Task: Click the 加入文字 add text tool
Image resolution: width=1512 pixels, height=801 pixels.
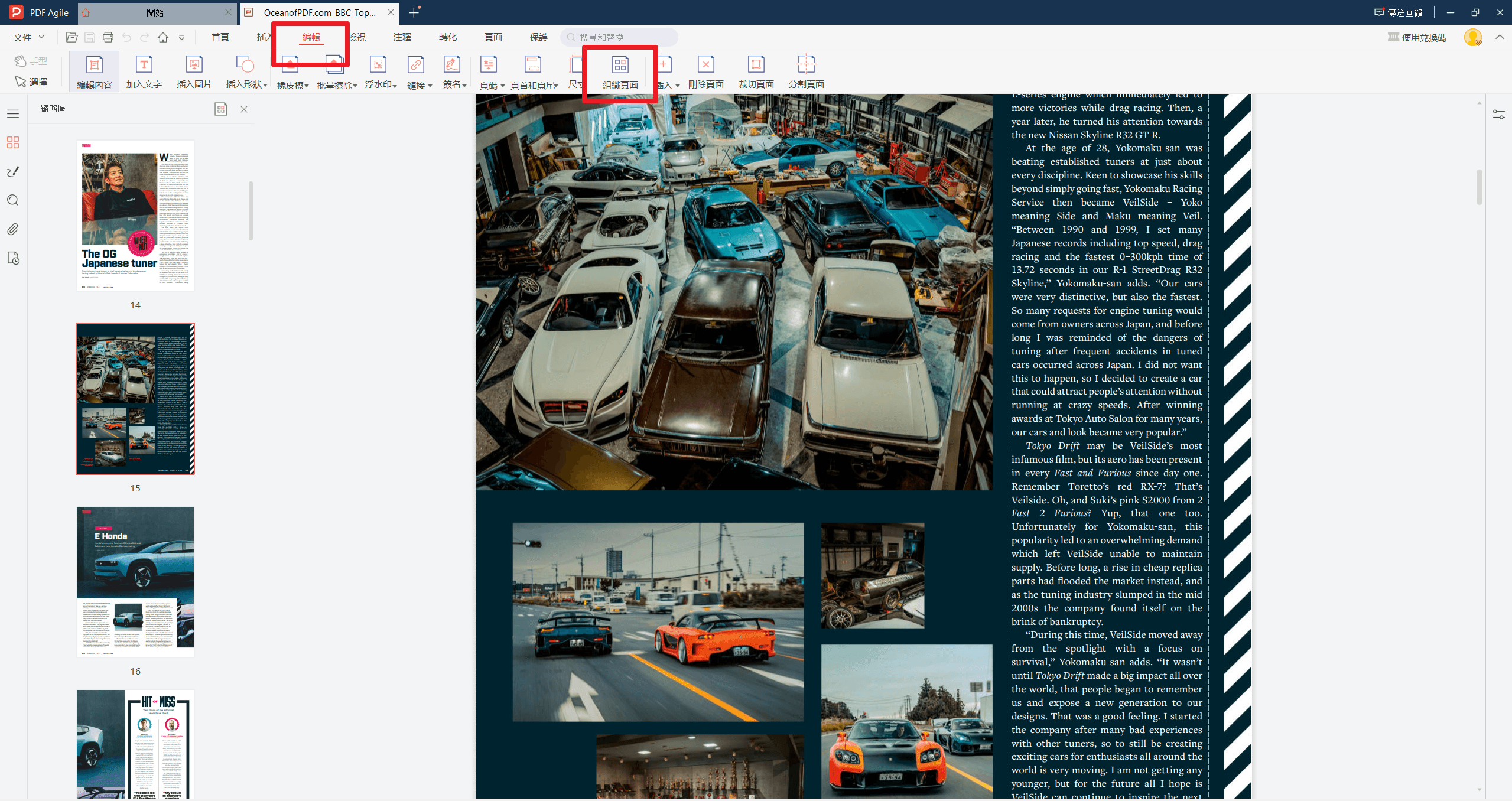Action: click(144, 71)
